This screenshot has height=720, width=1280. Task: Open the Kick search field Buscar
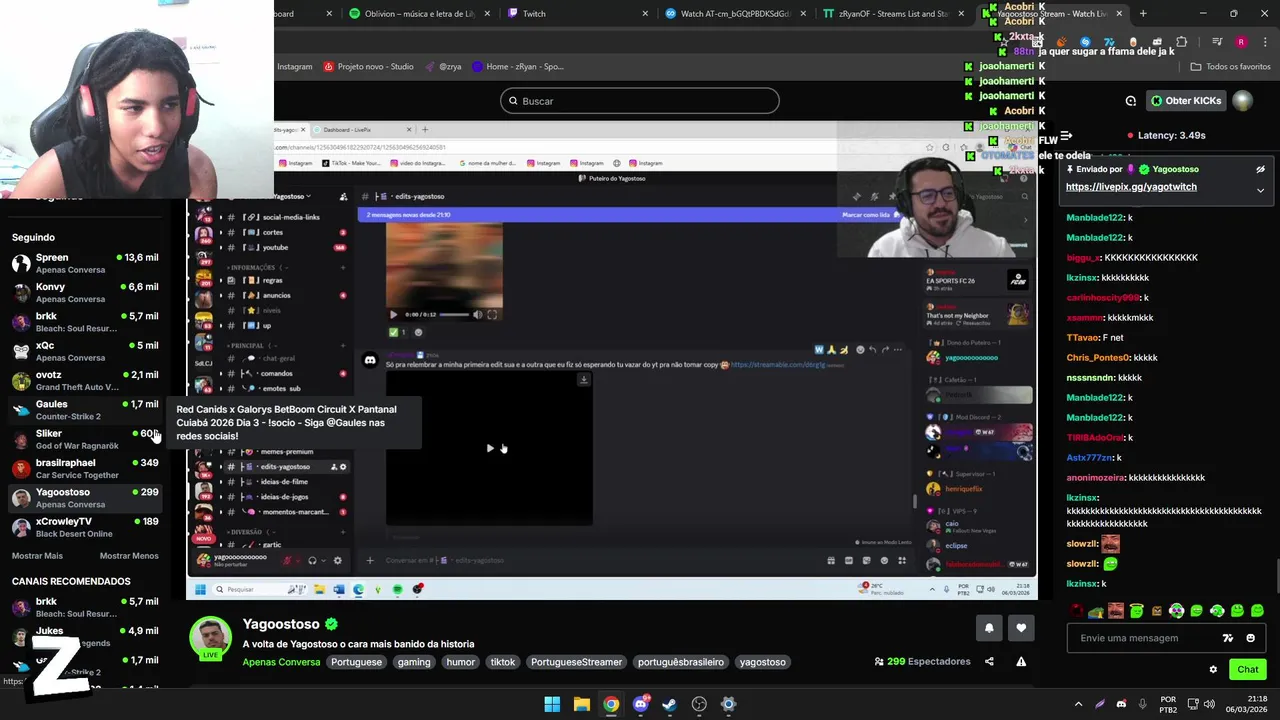pyautogui.click(x=640, y=101)
